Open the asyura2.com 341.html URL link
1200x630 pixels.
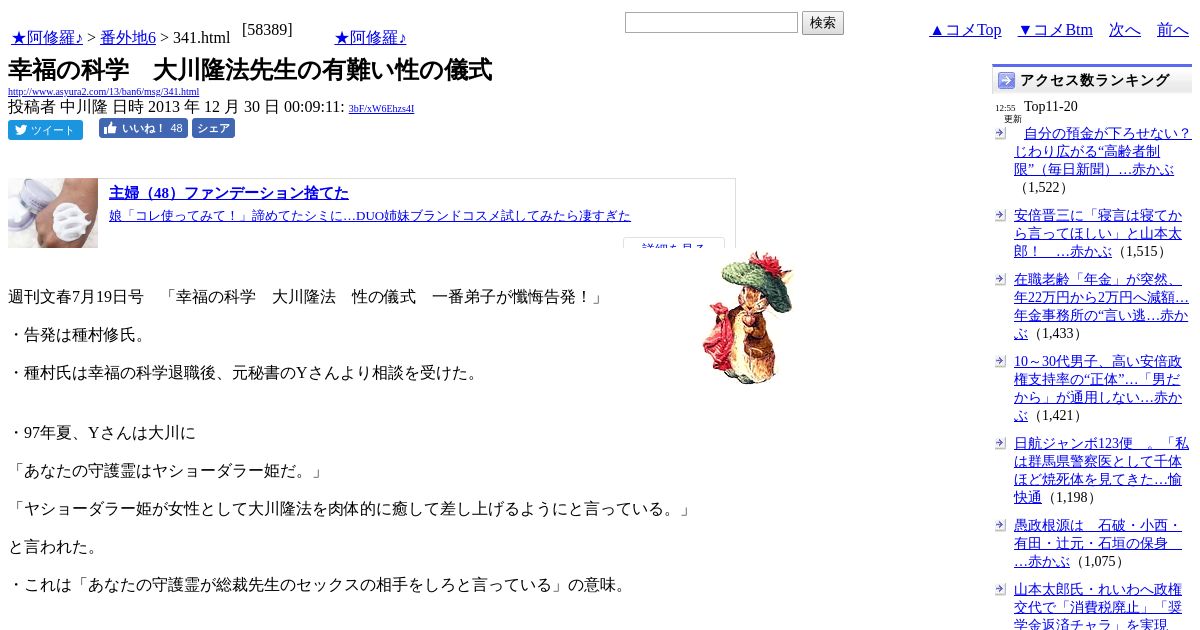[x=103, y=92]
